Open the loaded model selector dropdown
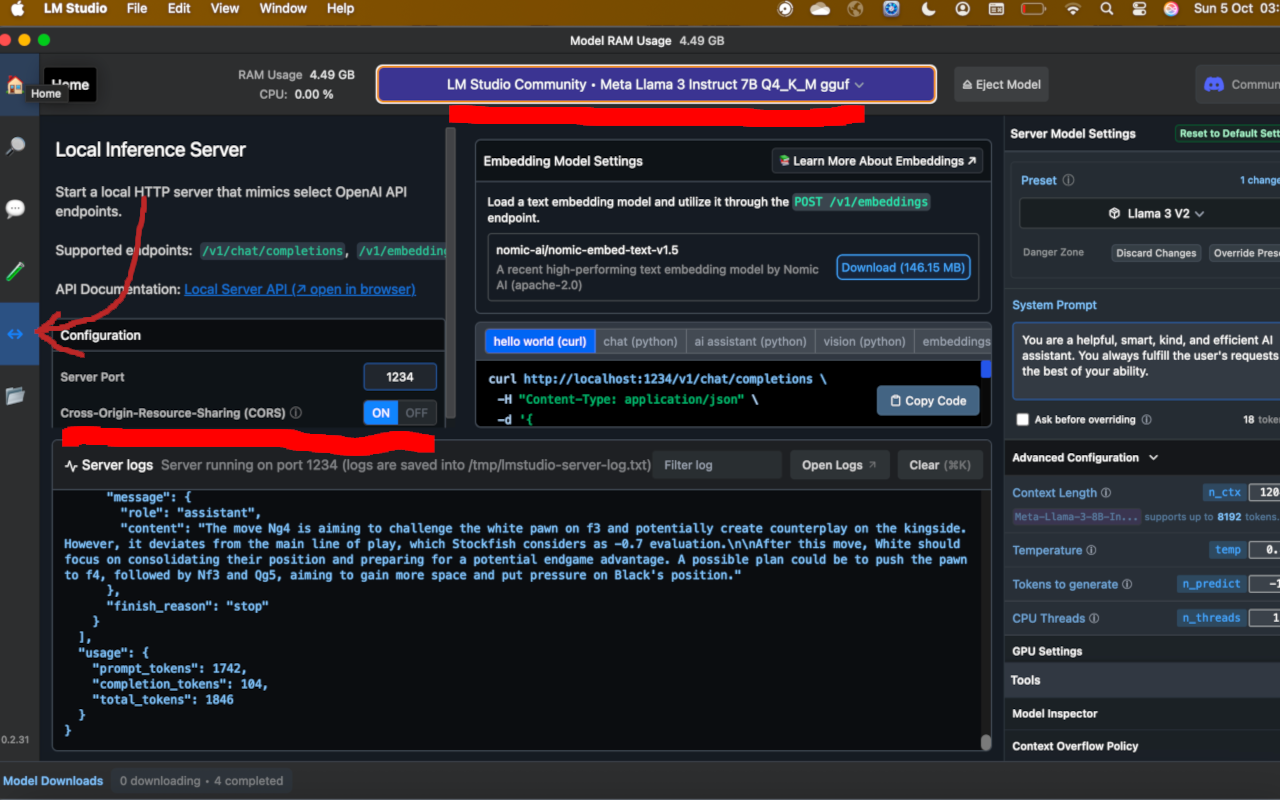 656,85
